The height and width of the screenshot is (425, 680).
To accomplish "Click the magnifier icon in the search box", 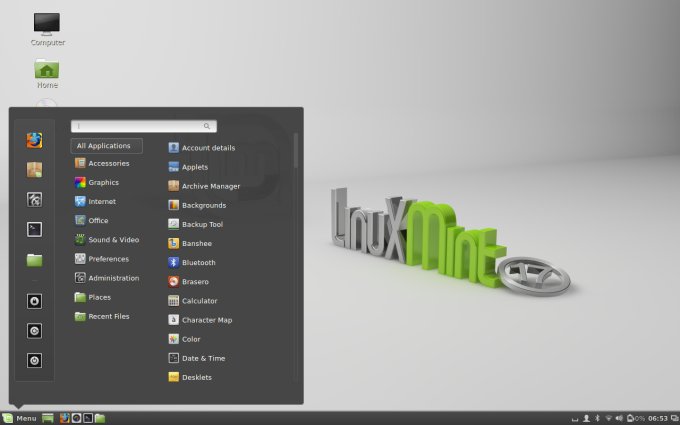I will coord(207,126).
